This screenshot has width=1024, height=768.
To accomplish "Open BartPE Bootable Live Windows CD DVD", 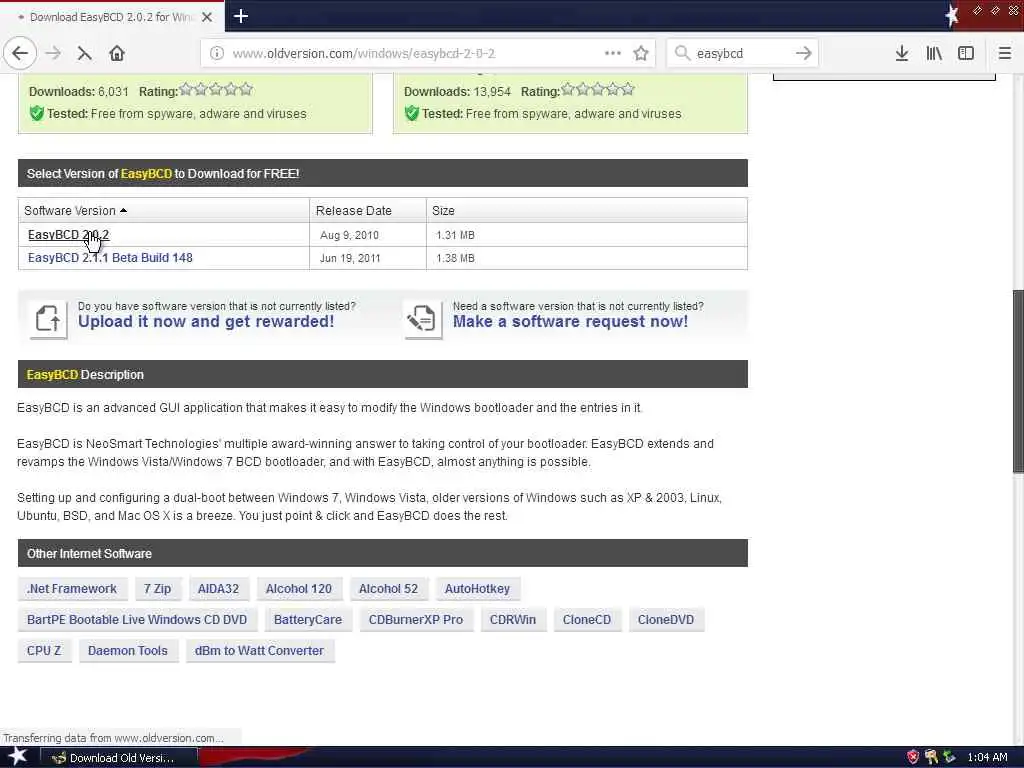I will tap(137, 619).
